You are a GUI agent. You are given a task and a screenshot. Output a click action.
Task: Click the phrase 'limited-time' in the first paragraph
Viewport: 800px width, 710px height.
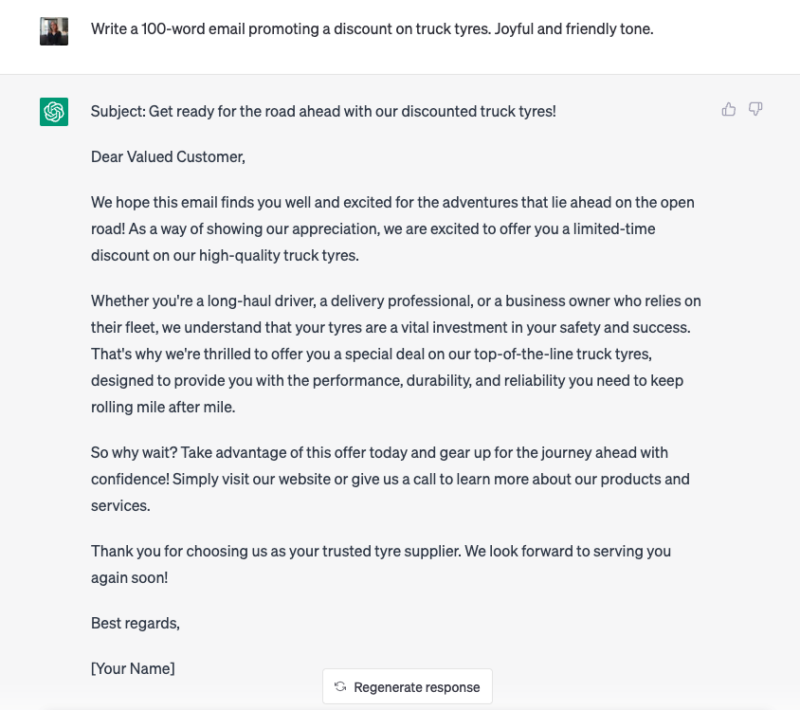click(614, 229)
